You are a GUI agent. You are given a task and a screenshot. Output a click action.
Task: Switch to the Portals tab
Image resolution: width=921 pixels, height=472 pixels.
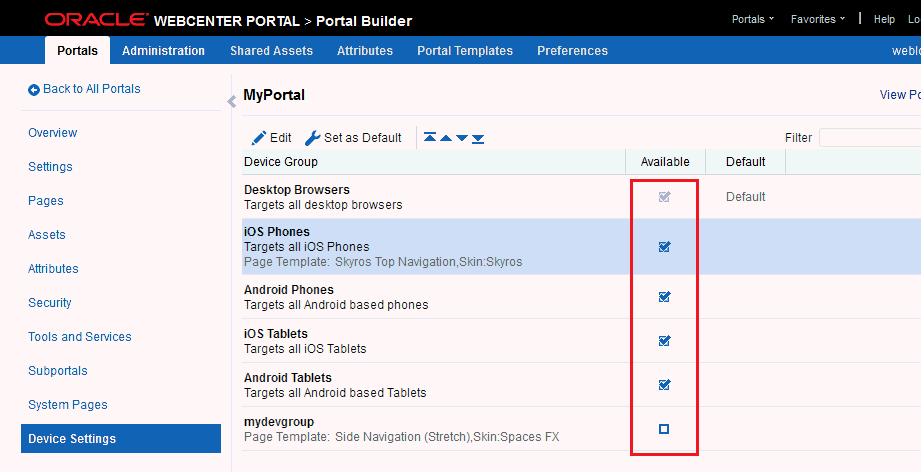tap(78, 50)
